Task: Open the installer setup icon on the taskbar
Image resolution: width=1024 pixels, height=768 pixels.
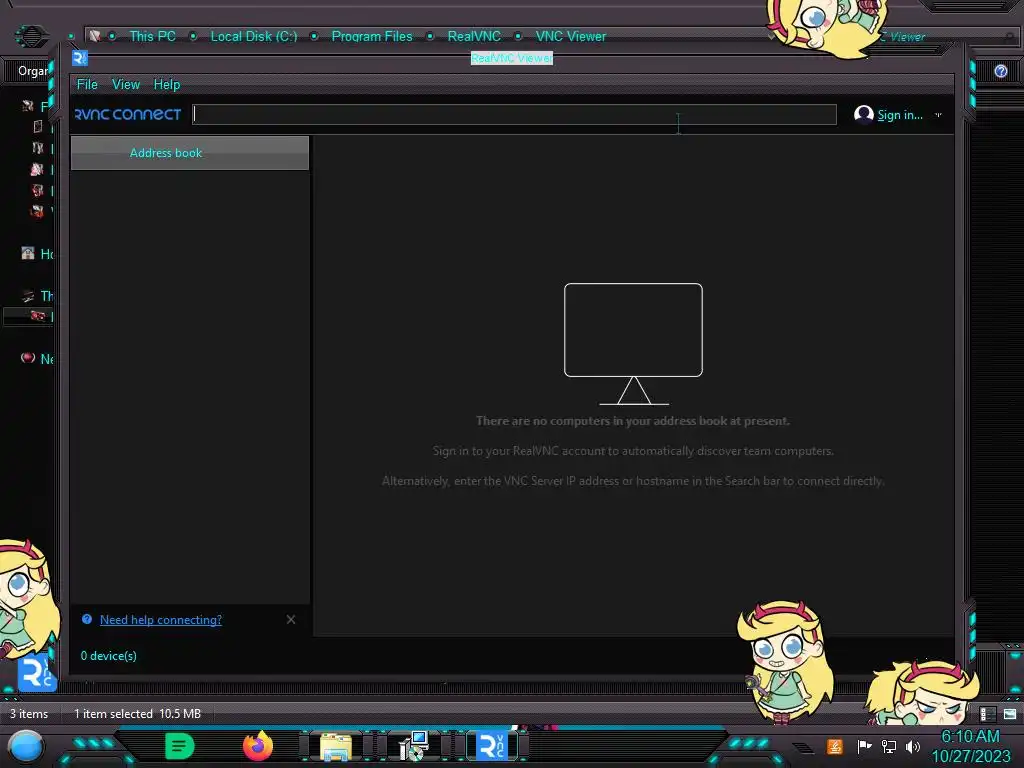Action: (413, 746)
